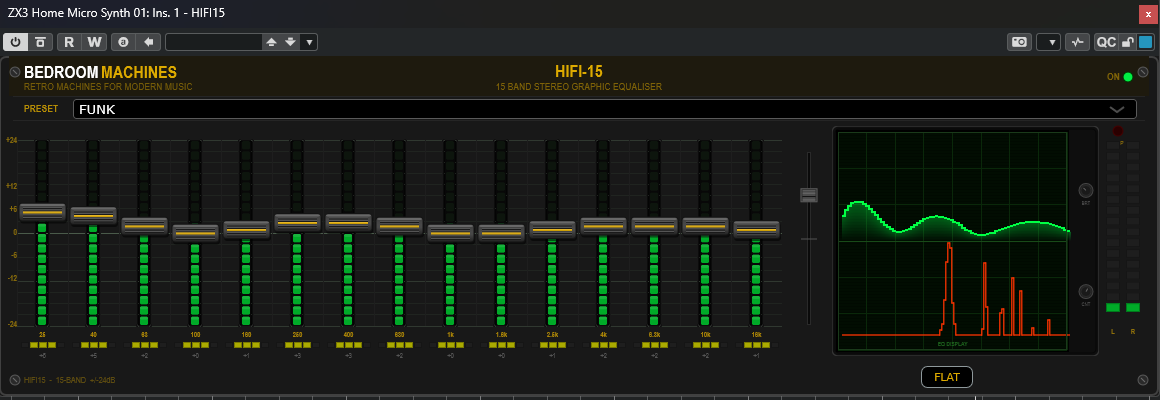Click the HIFI-15 title text

(579, 72)
